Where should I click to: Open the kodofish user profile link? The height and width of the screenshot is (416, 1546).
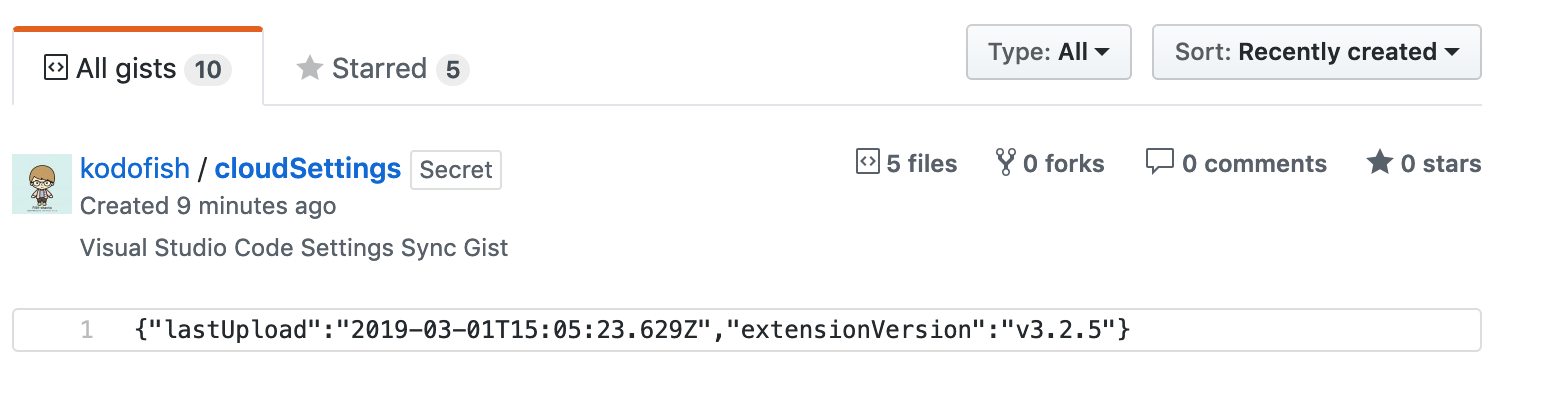[135, 169]
